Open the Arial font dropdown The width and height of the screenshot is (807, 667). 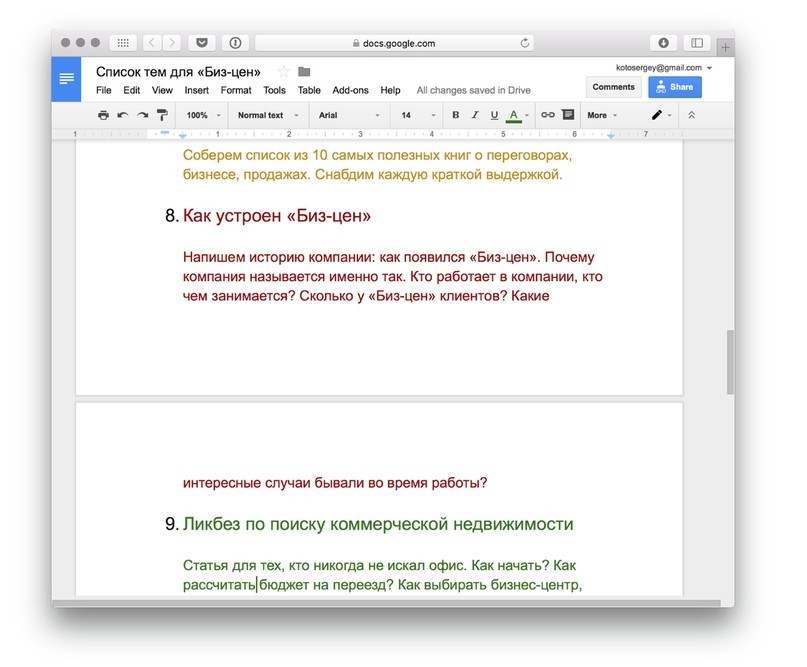tap(349, 115)
